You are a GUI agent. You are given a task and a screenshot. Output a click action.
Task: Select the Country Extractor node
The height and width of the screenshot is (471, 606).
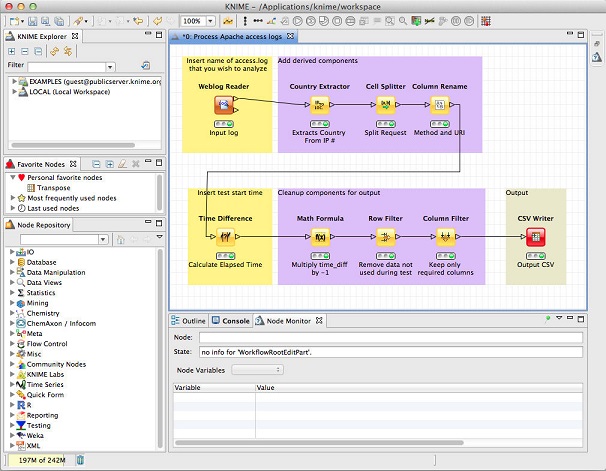(320, 104)
